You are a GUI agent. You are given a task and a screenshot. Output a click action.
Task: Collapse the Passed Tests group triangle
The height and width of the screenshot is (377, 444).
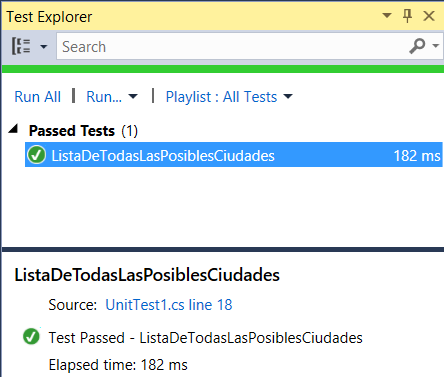pyautogui.click(x=13, y=129)
